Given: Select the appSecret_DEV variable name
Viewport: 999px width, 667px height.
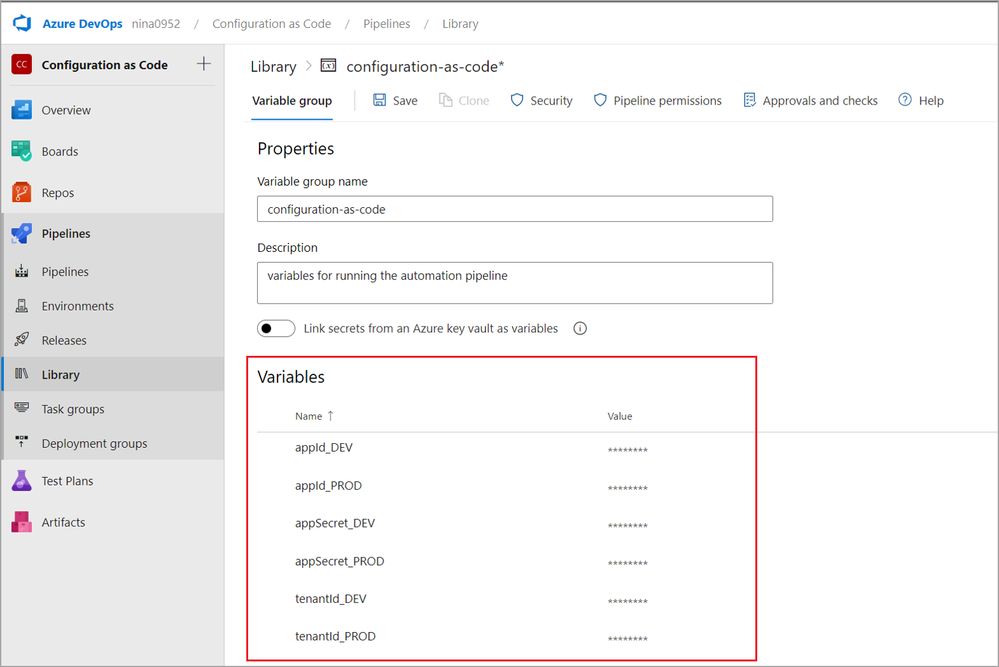Looking at the screenshot, I should [x=335, y=523].
